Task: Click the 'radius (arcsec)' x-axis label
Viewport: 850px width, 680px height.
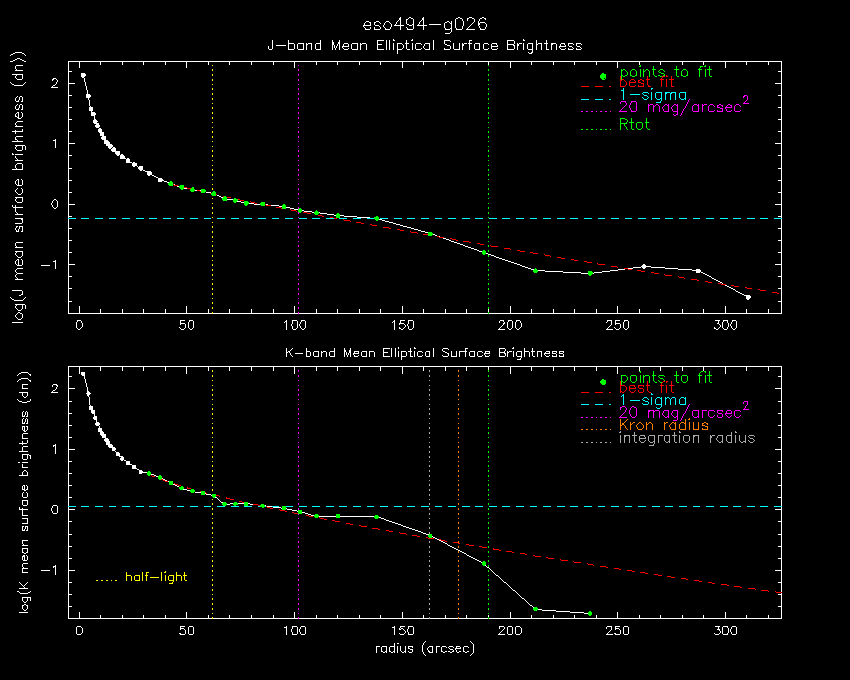Action: 425,649
